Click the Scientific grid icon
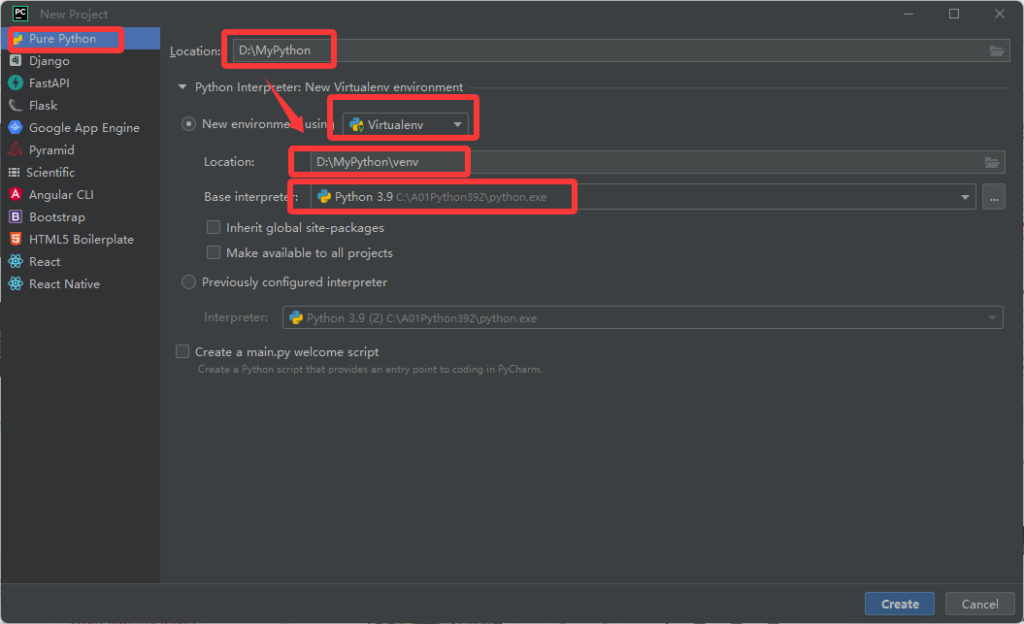The height and width of the screenshot is (624, 1024). [14, 172]
